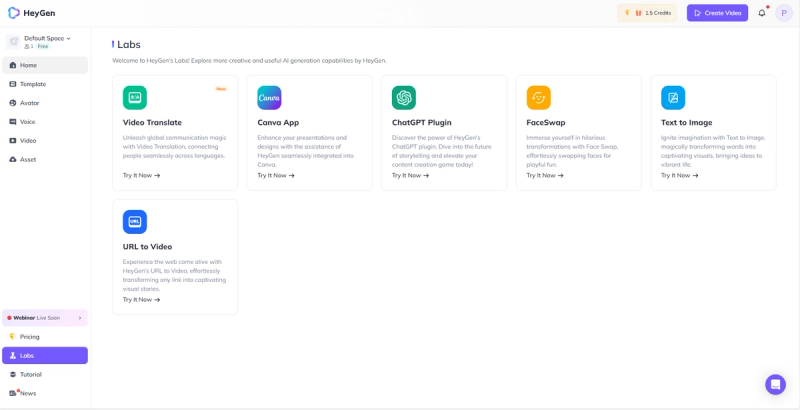Open News in the sidebar
This screenshot has height=410, width=800.
point(45,393)
